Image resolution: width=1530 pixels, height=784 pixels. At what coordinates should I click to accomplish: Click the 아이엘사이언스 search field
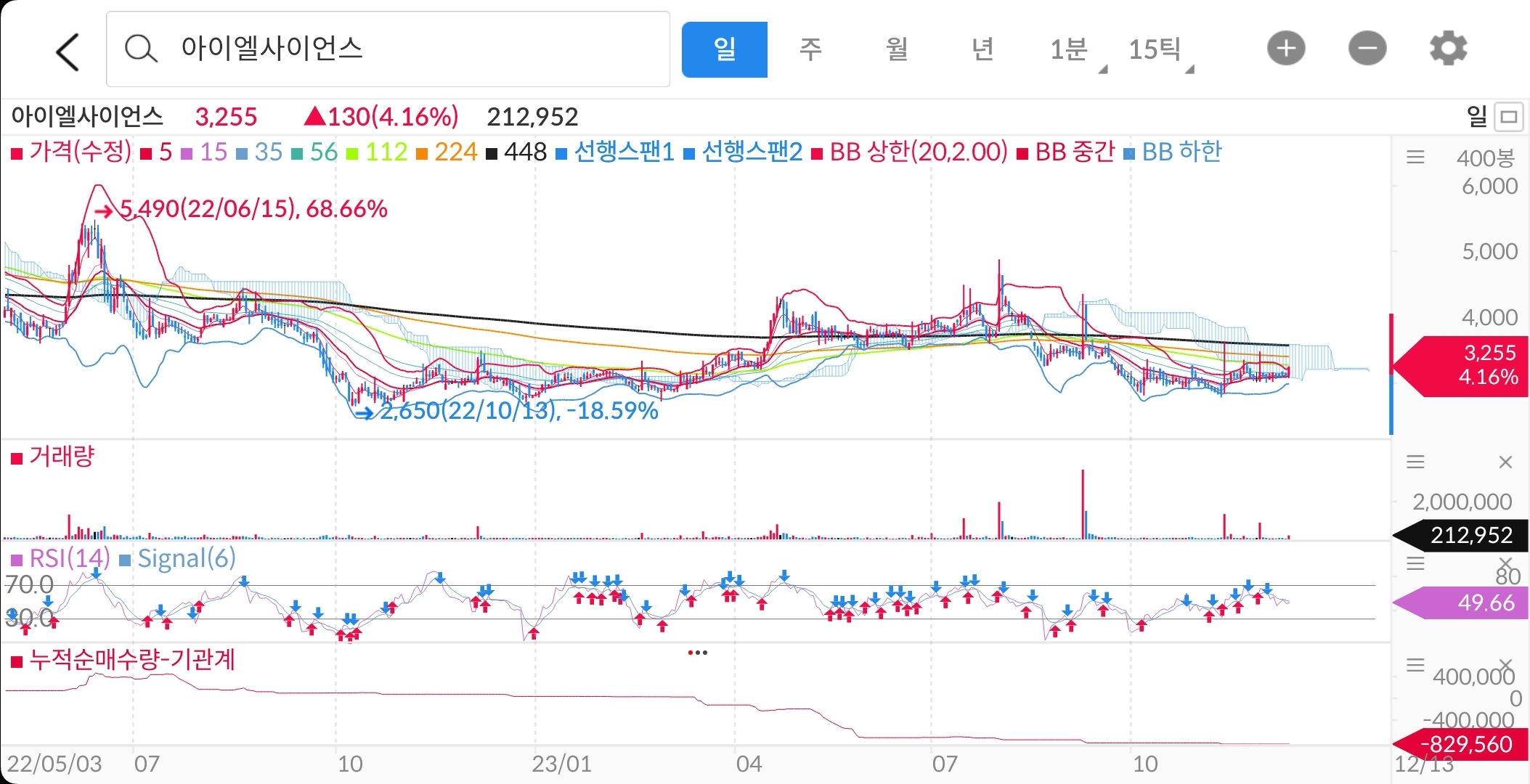coord(388,49)
